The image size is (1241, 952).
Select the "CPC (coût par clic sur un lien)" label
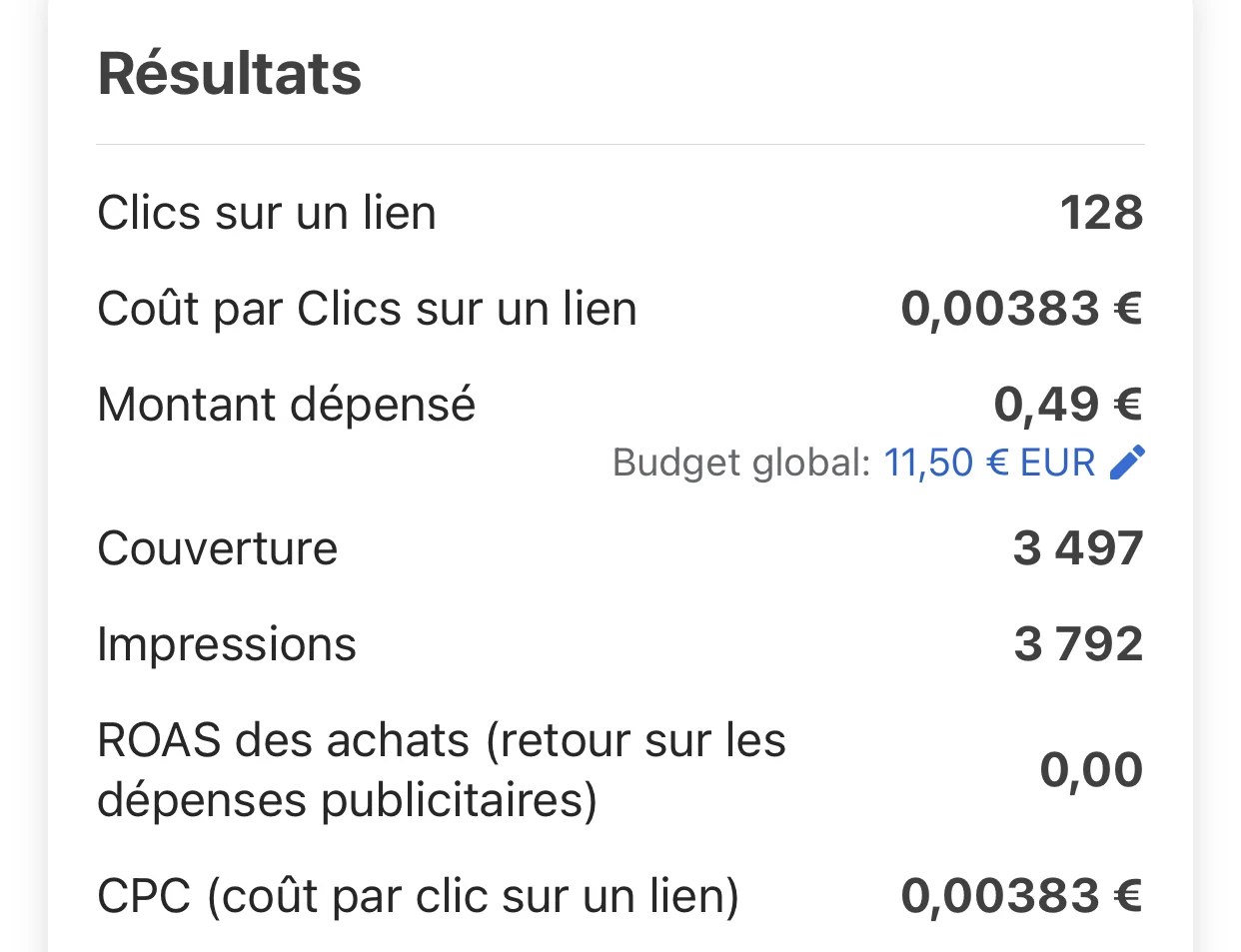(418, 895)
